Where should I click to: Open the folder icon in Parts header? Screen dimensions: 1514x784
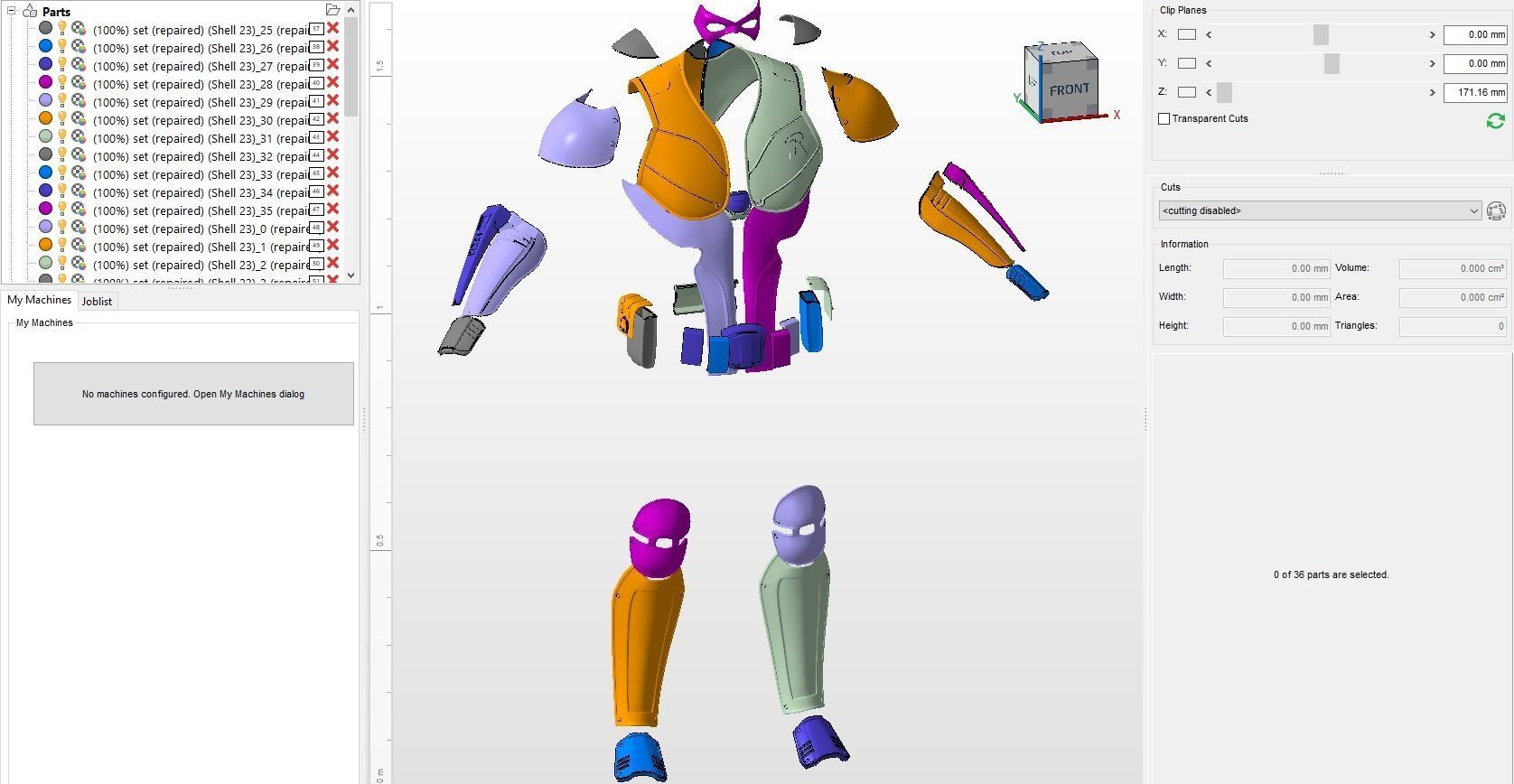332,10
